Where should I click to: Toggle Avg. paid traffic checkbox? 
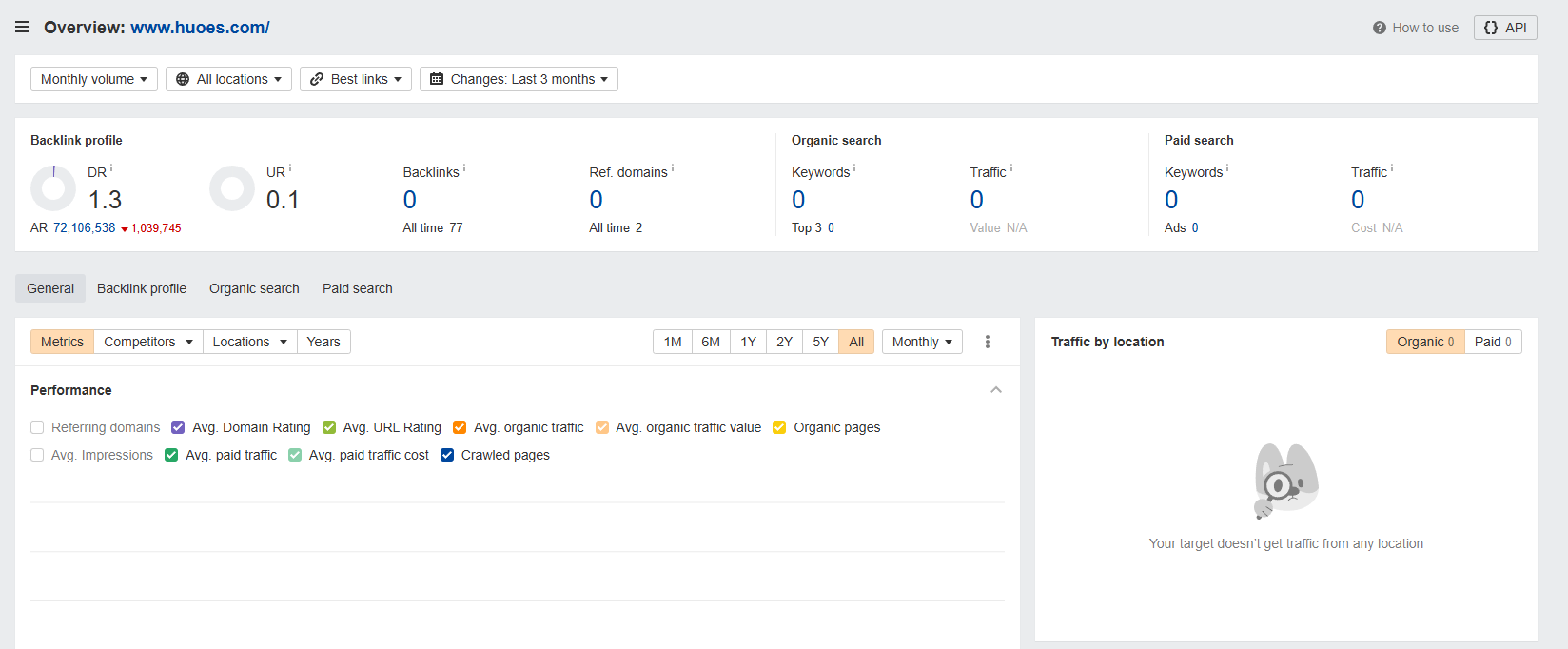[x=171, y=455]
